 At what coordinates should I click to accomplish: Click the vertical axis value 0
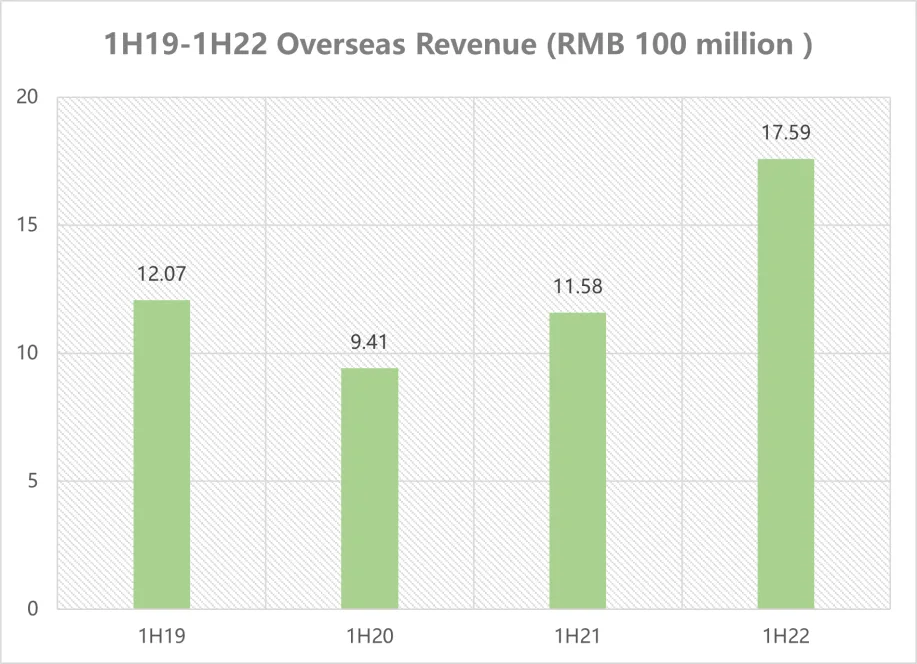pos(34,606)
